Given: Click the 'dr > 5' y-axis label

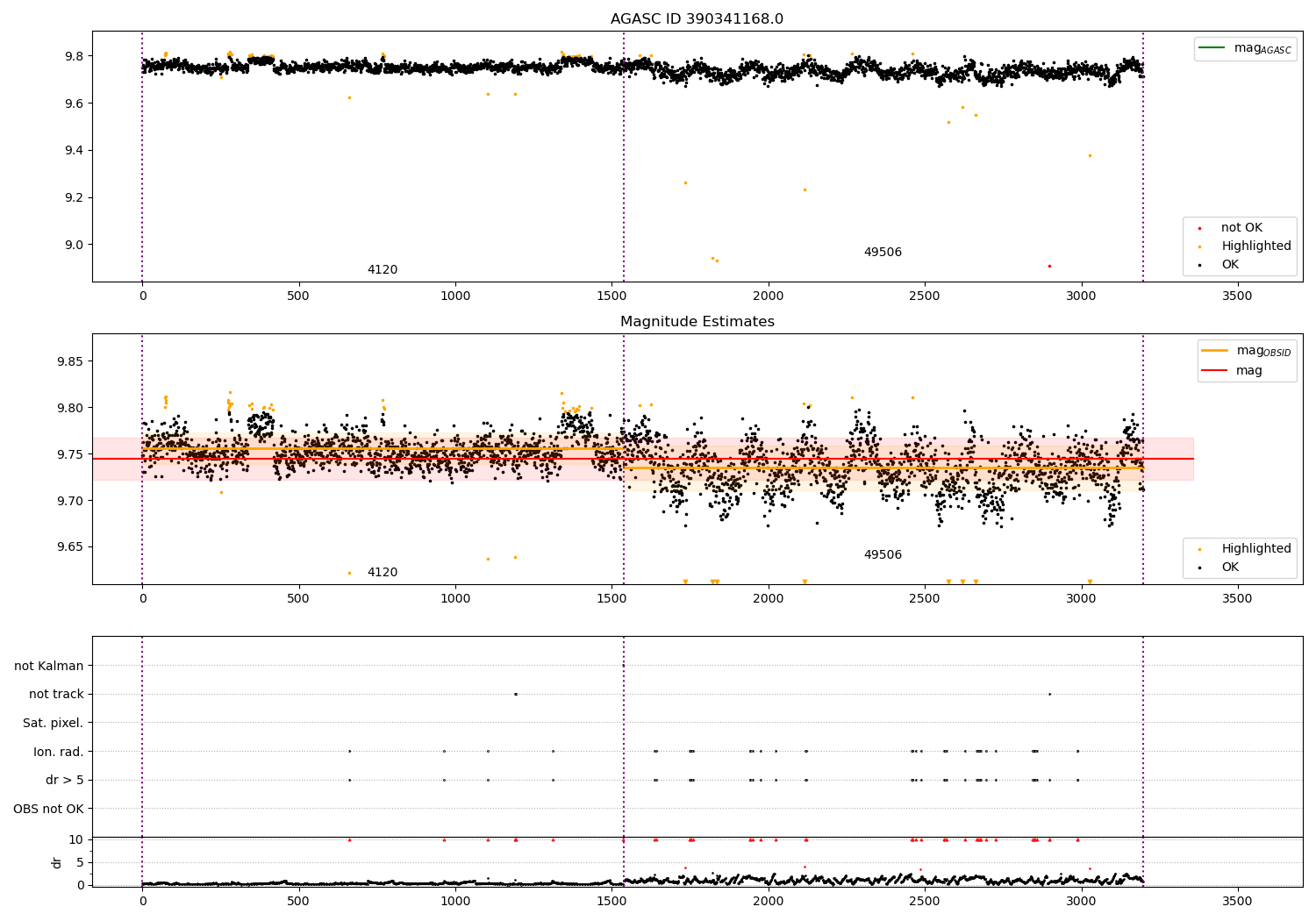Looking at the screenshot, I should [65, 781].
